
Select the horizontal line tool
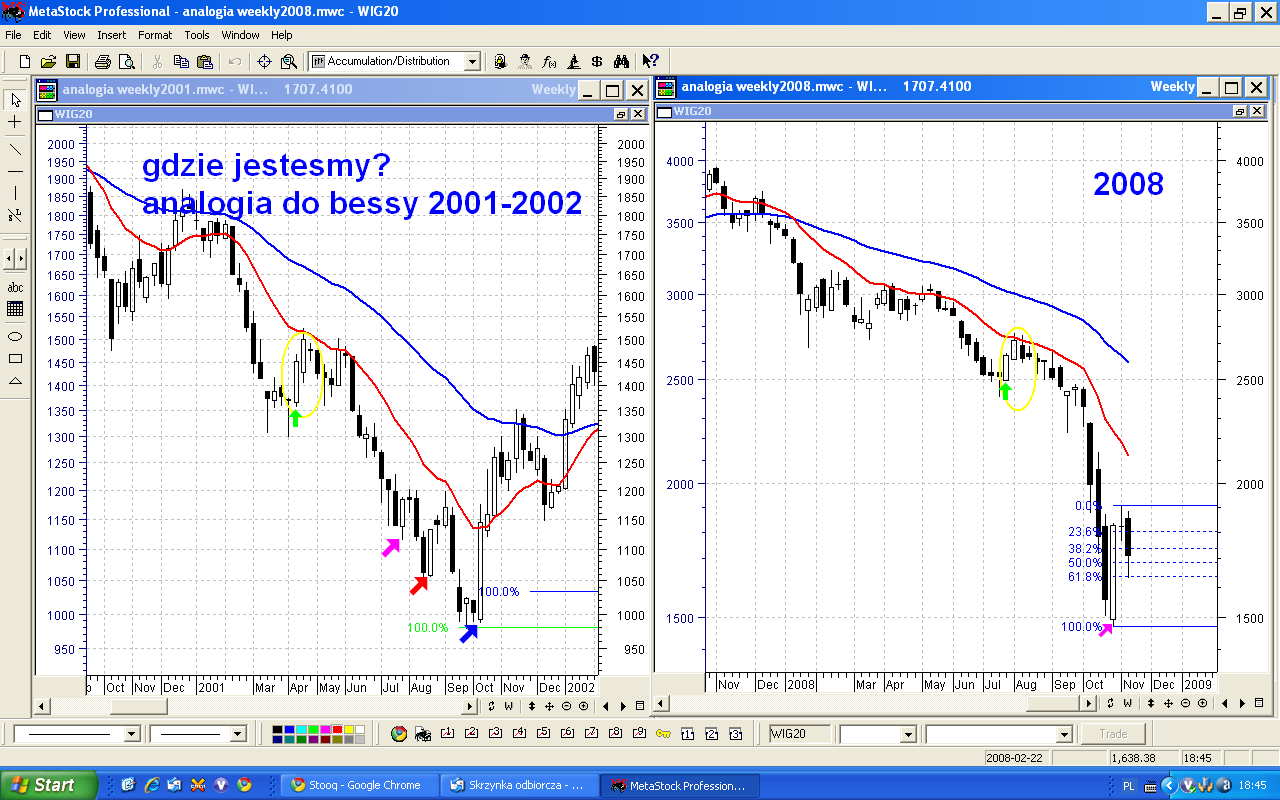[15, 172]
